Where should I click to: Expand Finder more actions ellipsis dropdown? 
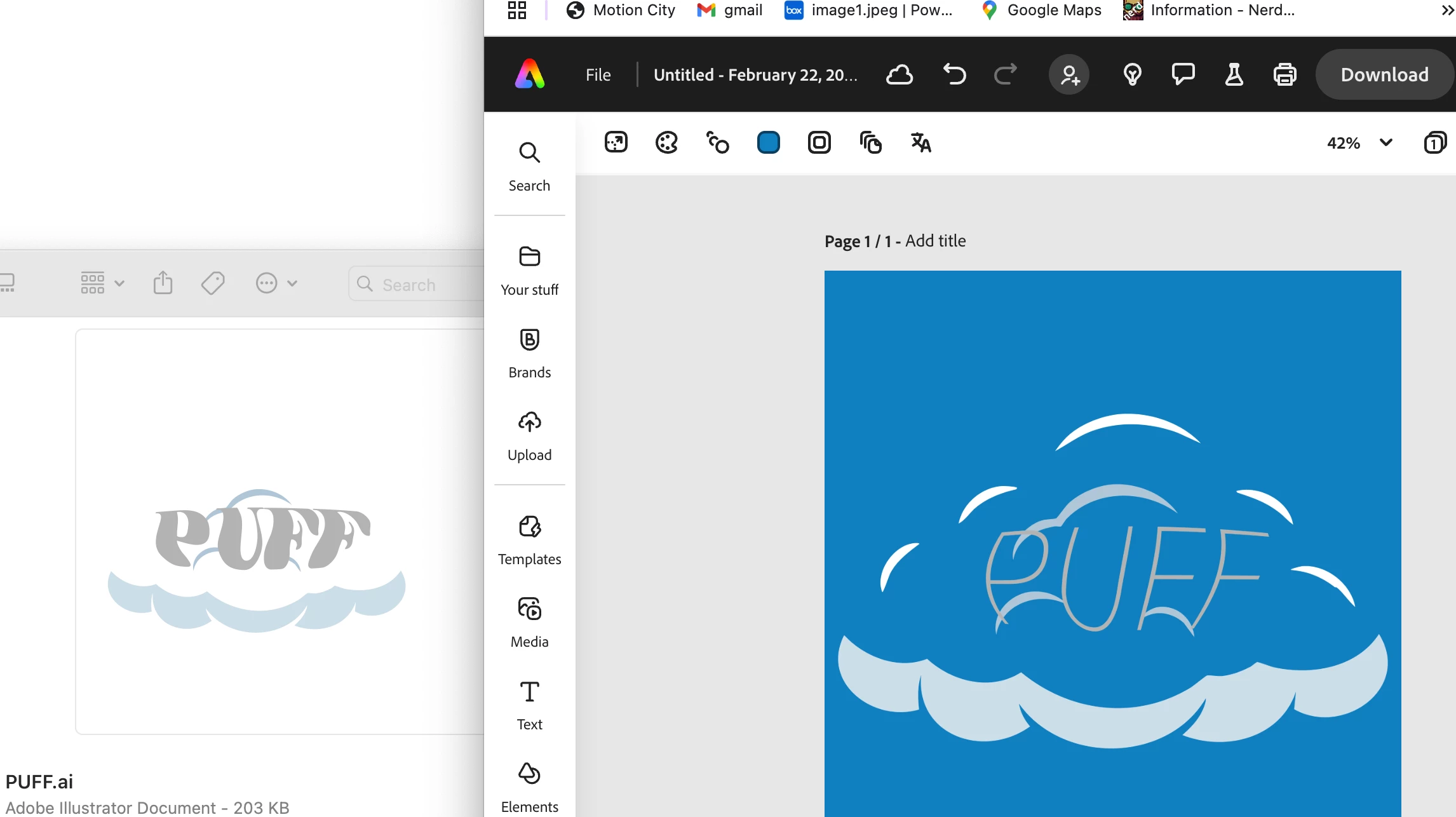tap(276, 283)
